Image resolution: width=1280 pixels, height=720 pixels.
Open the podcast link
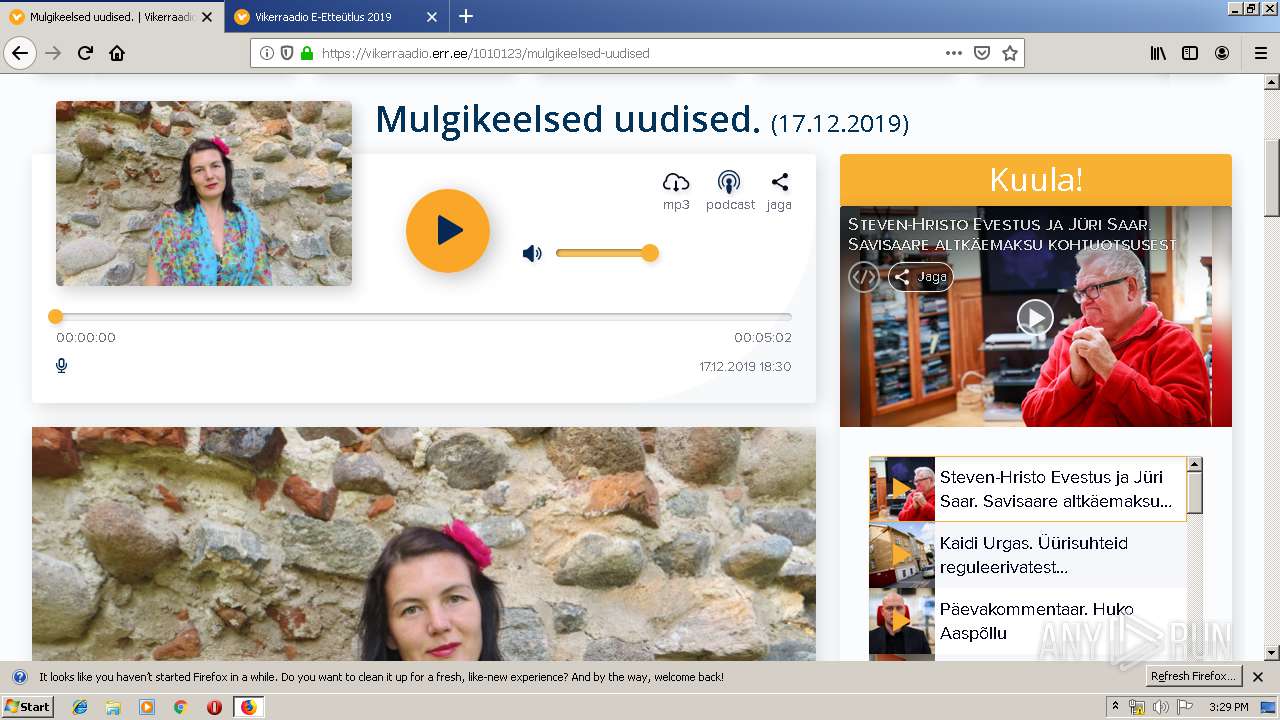[x=730, y=191]
